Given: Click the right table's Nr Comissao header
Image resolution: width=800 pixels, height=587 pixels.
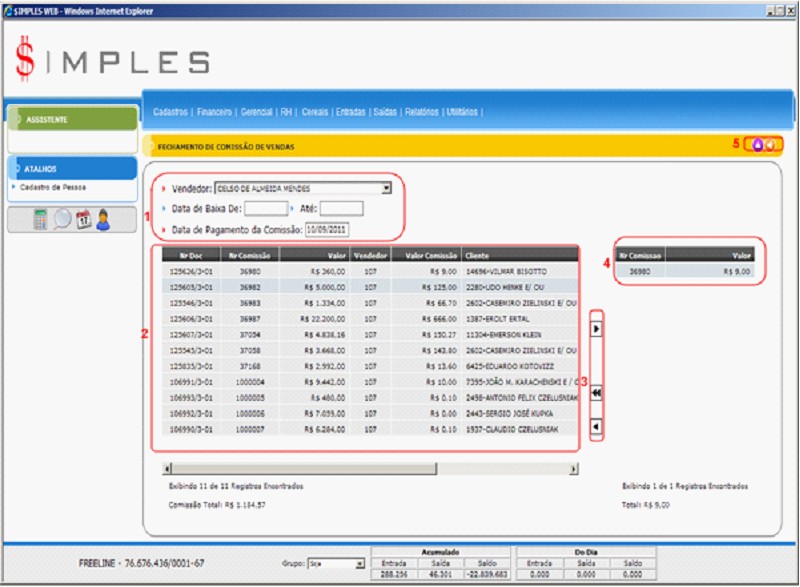Looking at the screenshot, I should 640,256.
